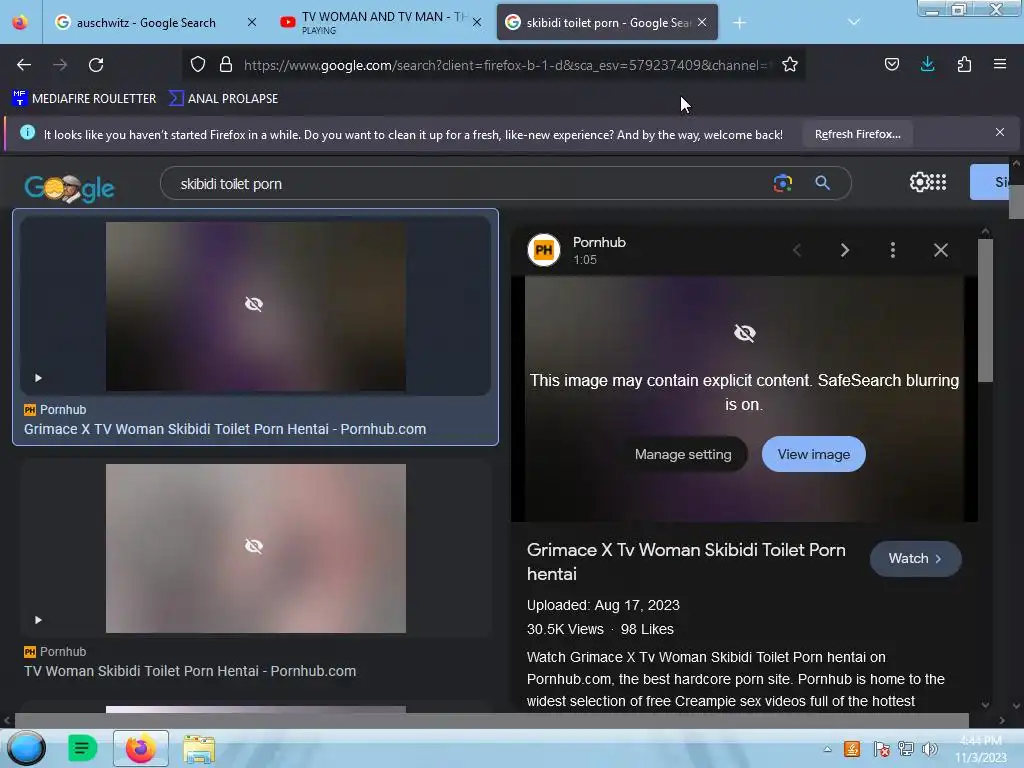Click play icon on second result card

click(x=38, y=620)
